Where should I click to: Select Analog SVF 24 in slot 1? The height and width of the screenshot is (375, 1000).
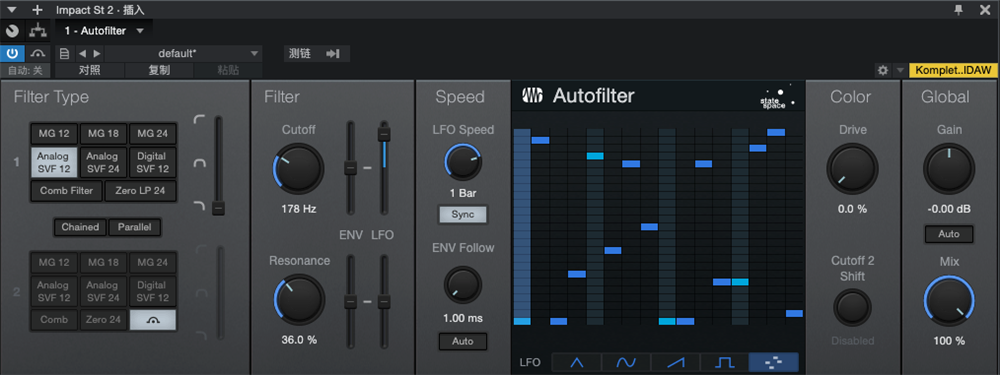click(103, 162)
